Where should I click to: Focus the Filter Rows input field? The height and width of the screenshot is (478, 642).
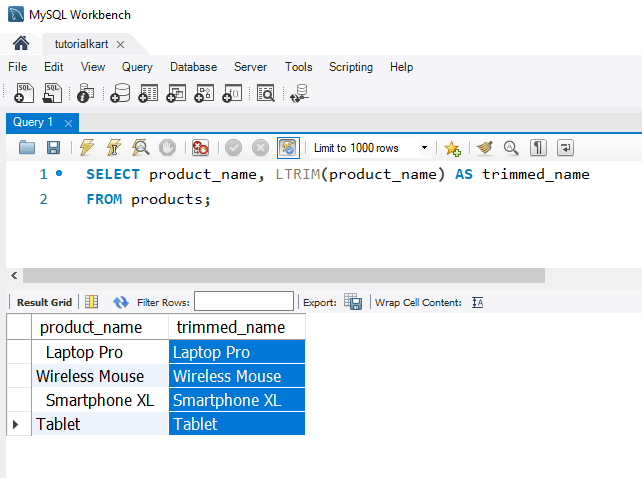tap(244, 301)
